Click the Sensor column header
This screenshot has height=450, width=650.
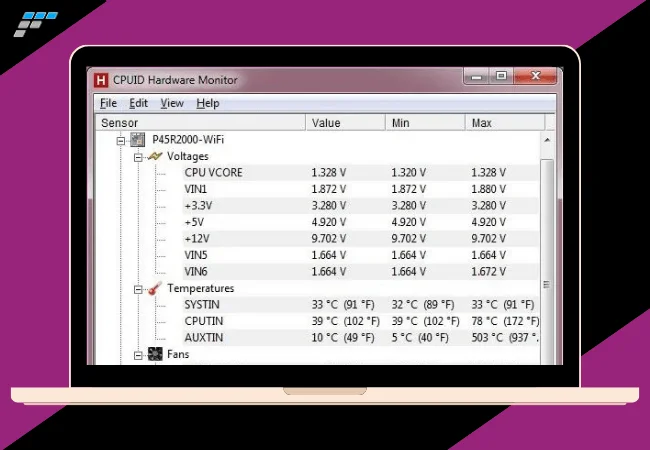[x=201, y=123]
